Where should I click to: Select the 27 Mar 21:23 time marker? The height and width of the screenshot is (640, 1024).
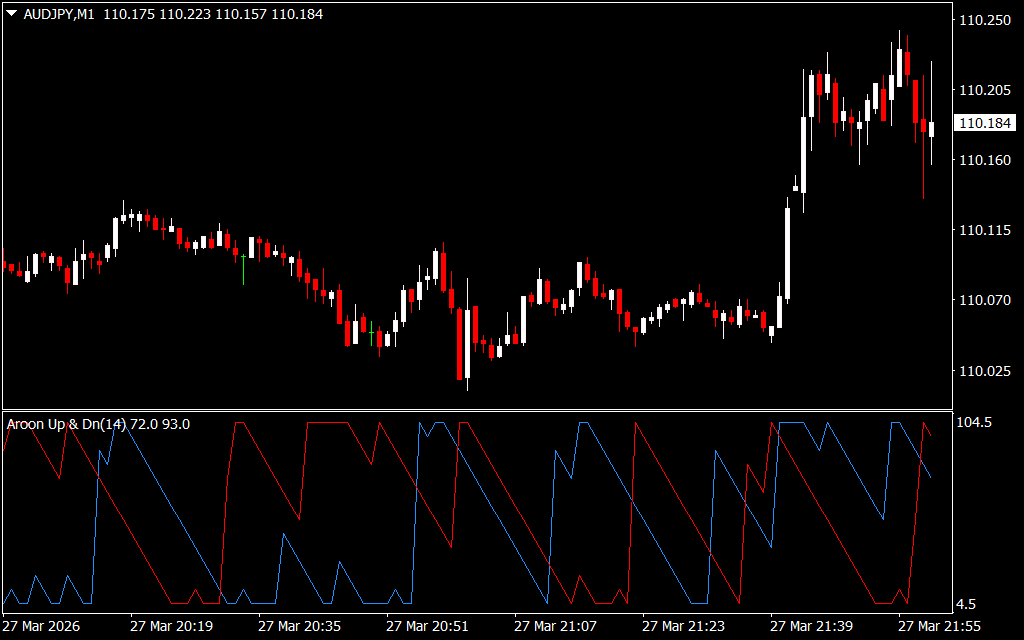pyautogui.click(x=683, y=626)
